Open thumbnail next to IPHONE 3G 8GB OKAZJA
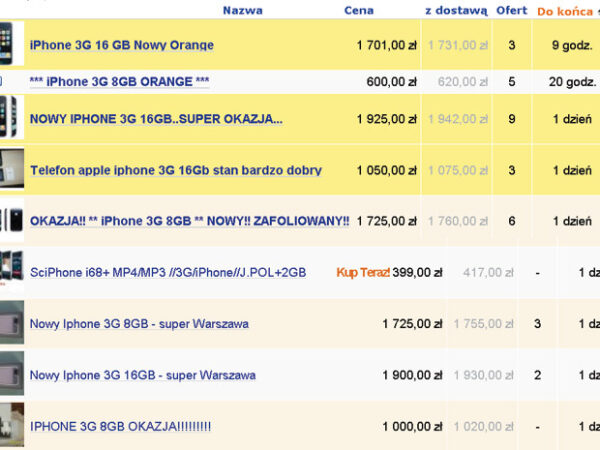 (x=11, y=426)
